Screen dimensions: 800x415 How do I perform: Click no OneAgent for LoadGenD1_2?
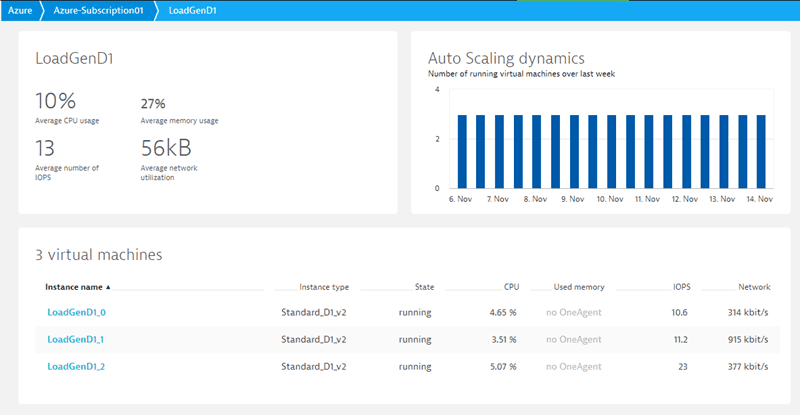(573, 367)
